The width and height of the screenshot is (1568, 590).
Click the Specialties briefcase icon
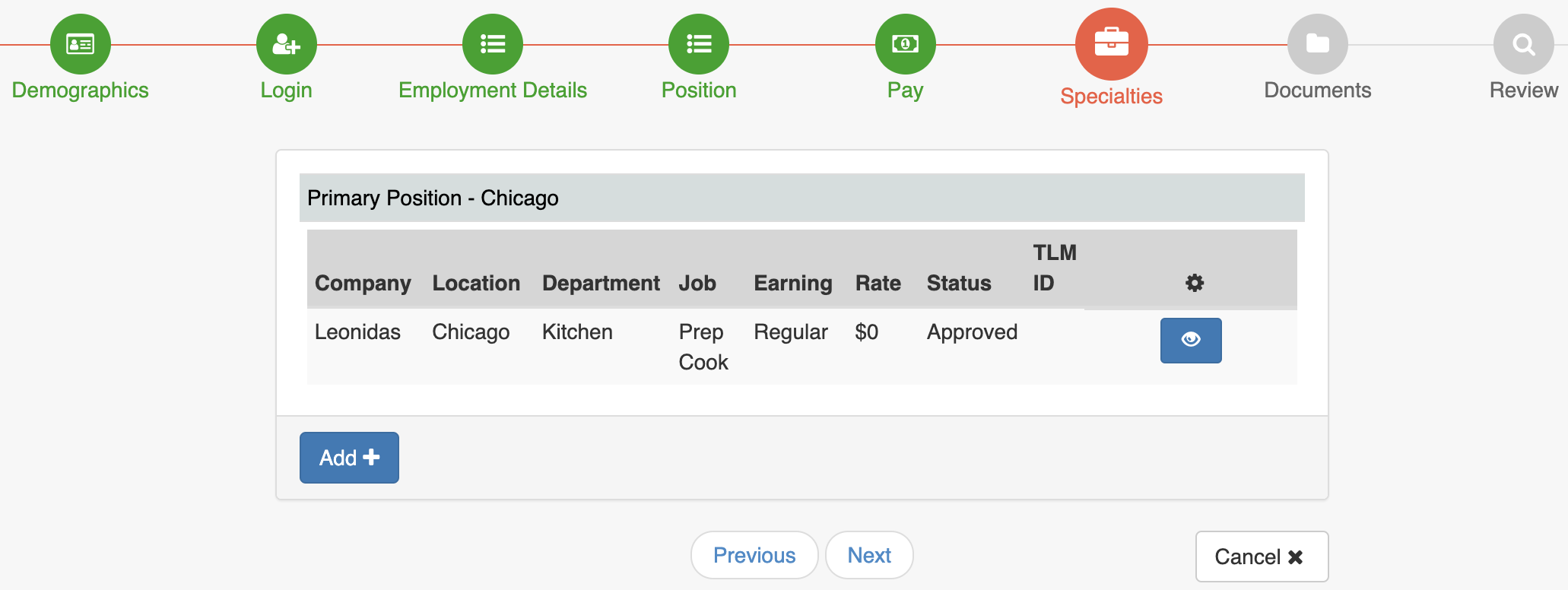1111,43
